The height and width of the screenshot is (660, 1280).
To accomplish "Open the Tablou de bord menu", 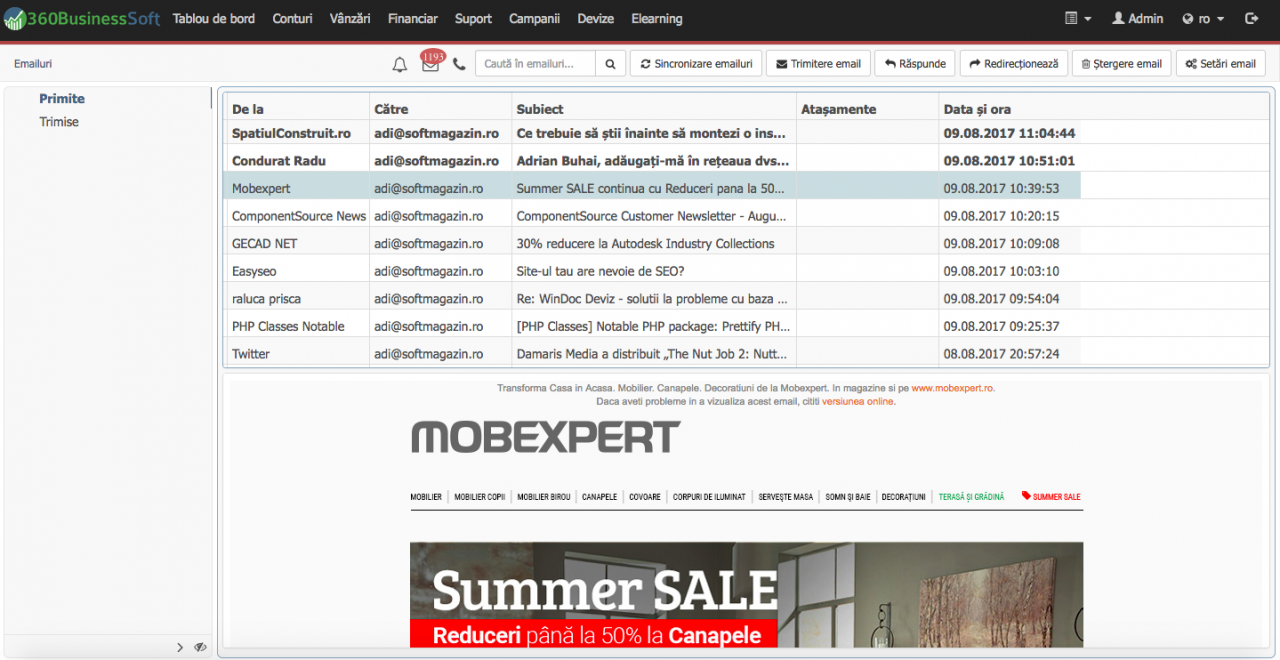I will 214,19.
